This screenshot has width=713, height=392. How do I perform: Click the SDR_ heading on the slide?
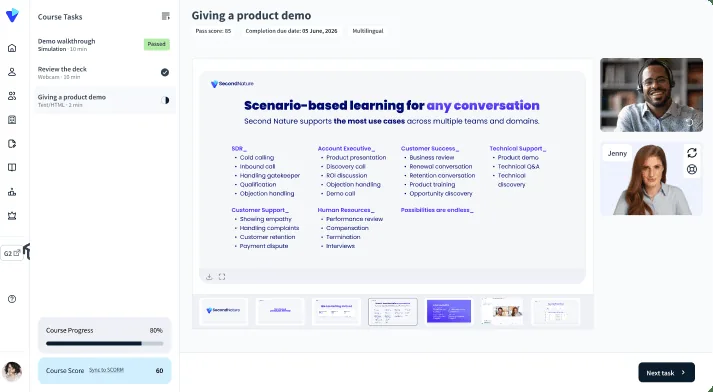tap(239, 148)
